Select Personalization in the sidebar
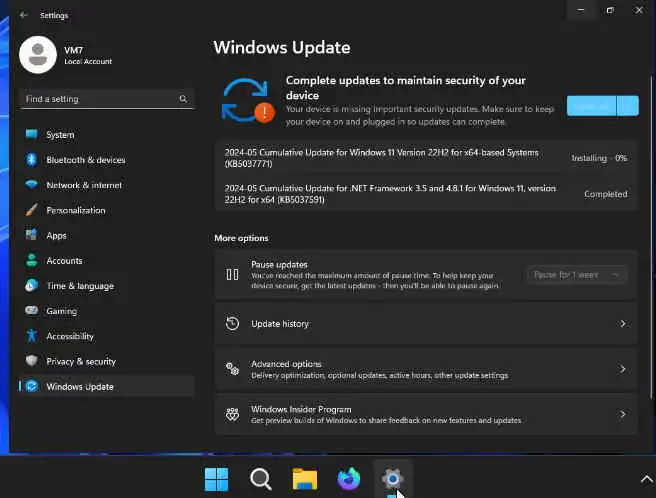This screenshot has width=656, height=498. click(x=106, y=210)
